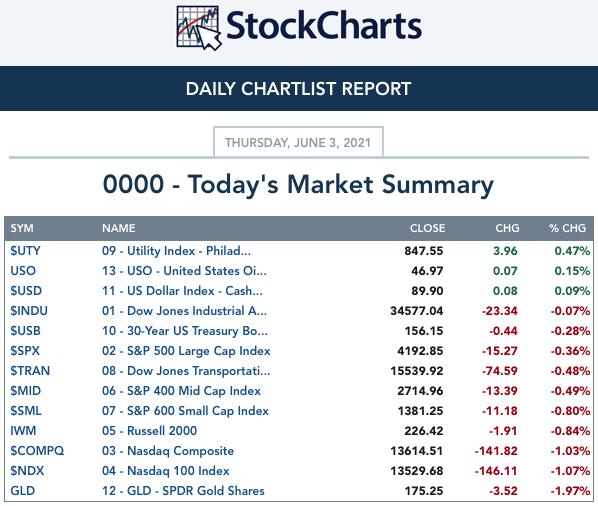Viewport: 598px width, 506px height.
Task: Open the $INDU Dow Jones symbol
Action: click(x=29, y=311)
